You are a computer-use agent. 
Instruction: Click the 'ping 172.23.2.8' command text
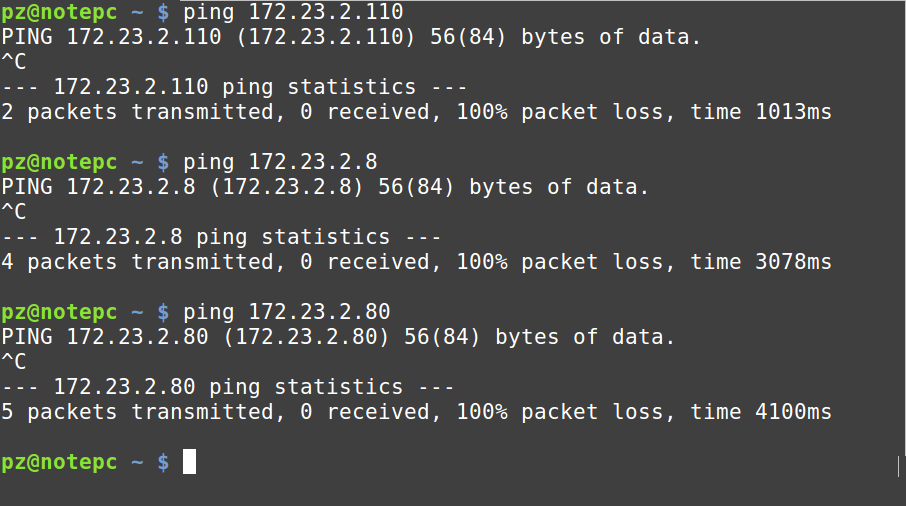point(280,162)
